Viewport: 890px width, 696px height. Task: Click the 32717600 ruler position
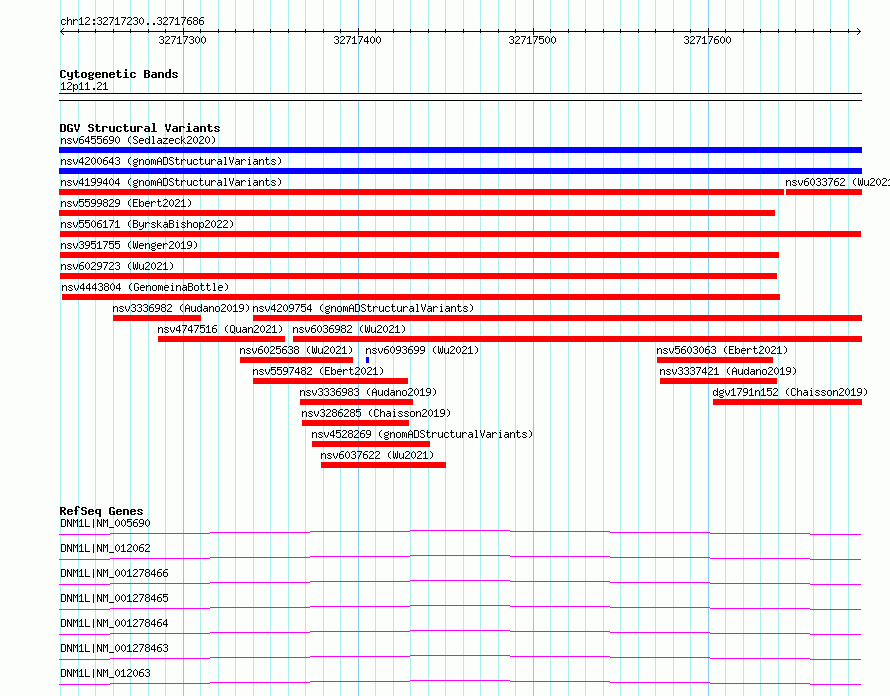pyautogui.click(x=707, y=40)
